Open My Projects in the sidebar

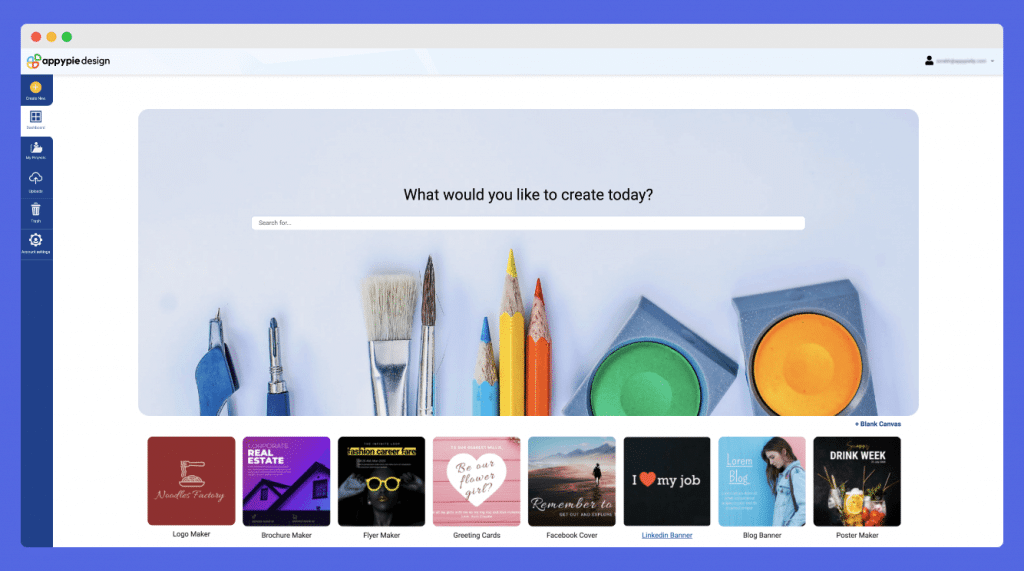tap(36, 148)
